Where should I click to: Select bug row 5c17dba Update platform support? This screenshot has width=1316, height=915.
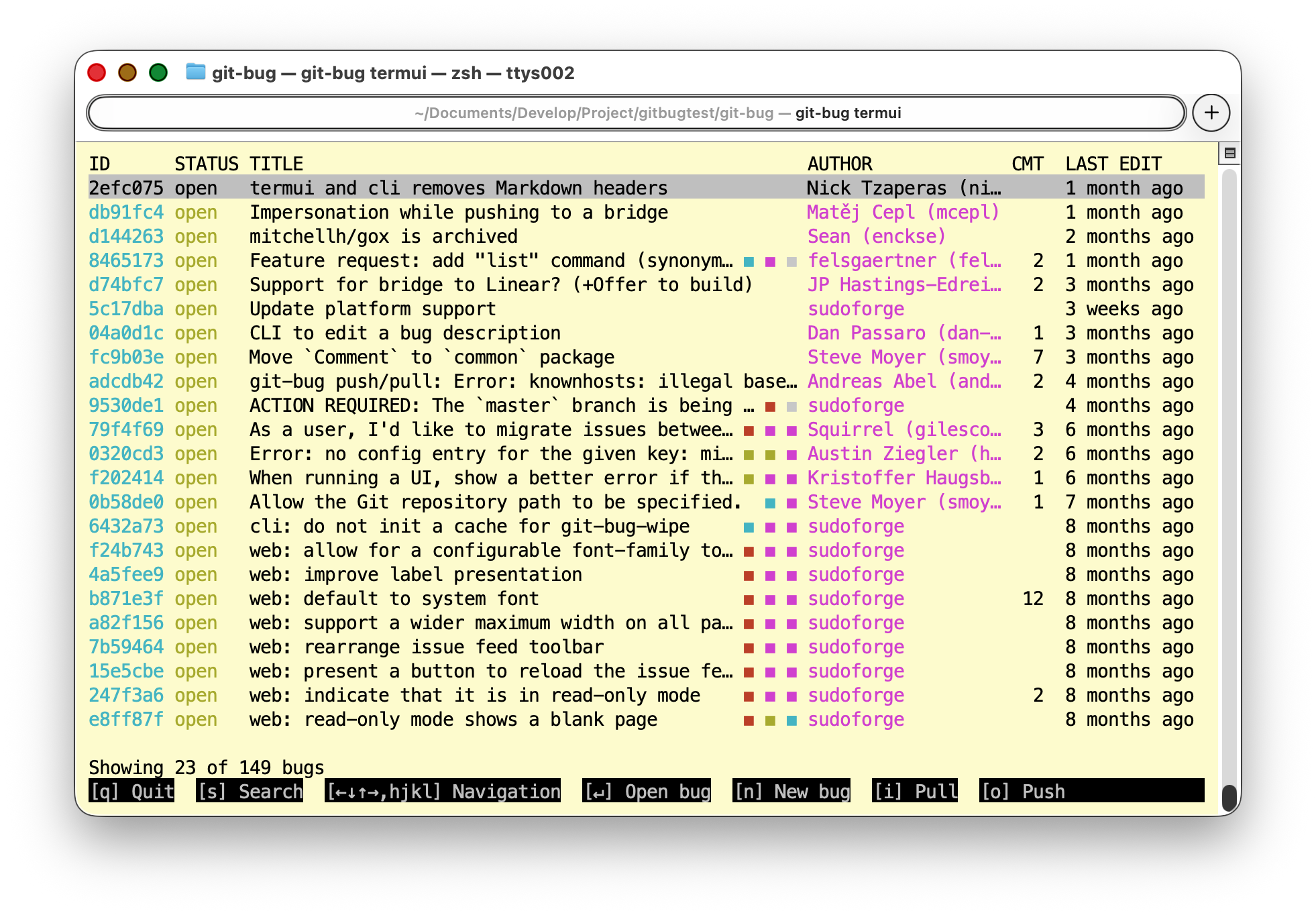pyautogui.click(x=372, y=309)
